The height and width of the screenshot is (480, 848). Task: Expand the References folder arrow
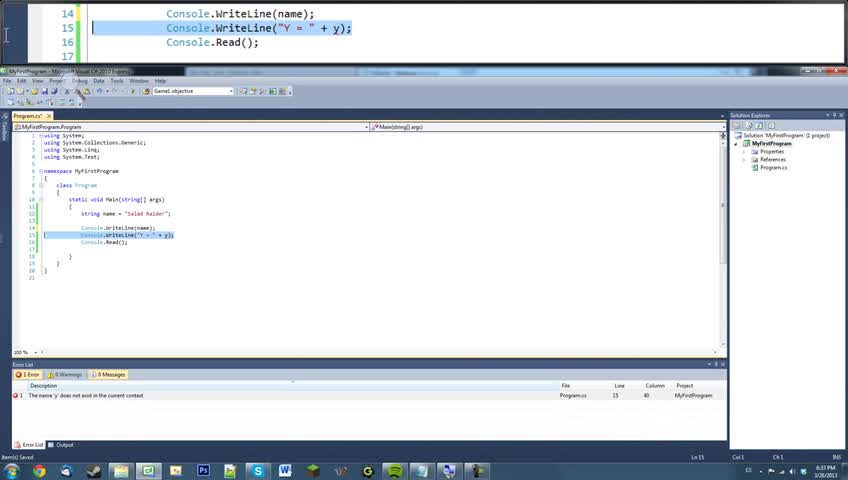[744, 160]
